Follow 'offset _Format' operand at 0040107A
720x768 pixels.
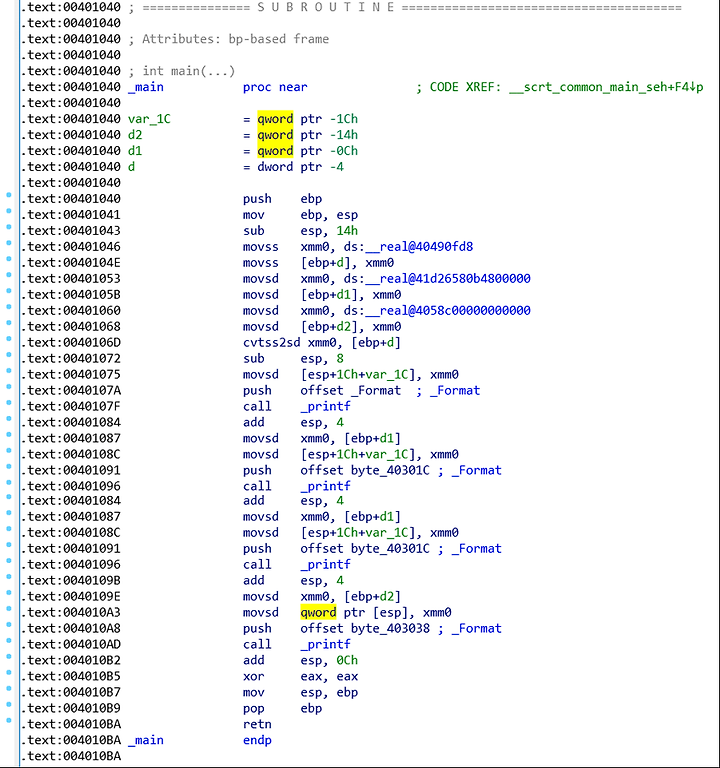pyautogui.click(x=350, y=390)
